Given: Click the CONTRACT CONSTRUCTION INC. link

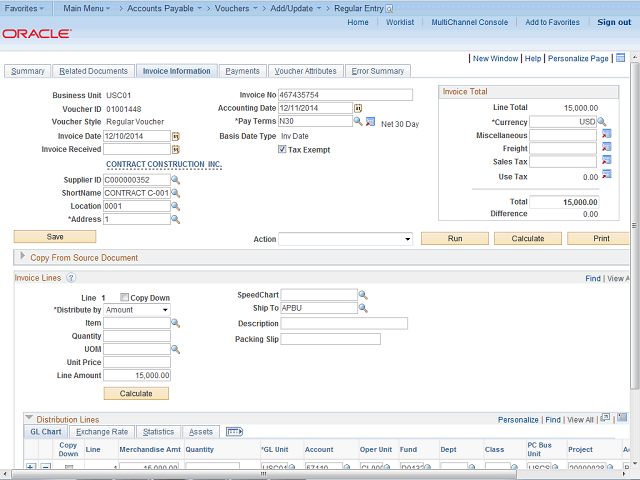Looking at the screenshot, I should pos(164,164).
